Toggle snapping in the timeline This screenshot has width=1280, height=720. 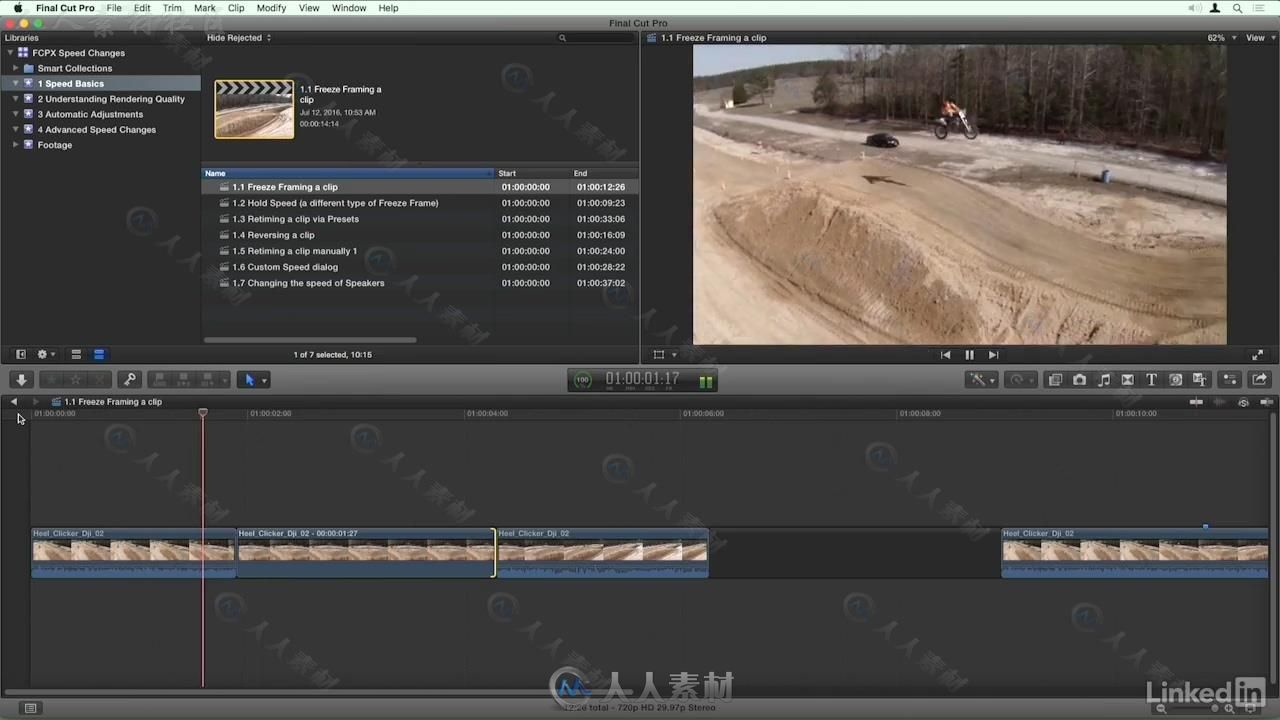point(1267,402)
